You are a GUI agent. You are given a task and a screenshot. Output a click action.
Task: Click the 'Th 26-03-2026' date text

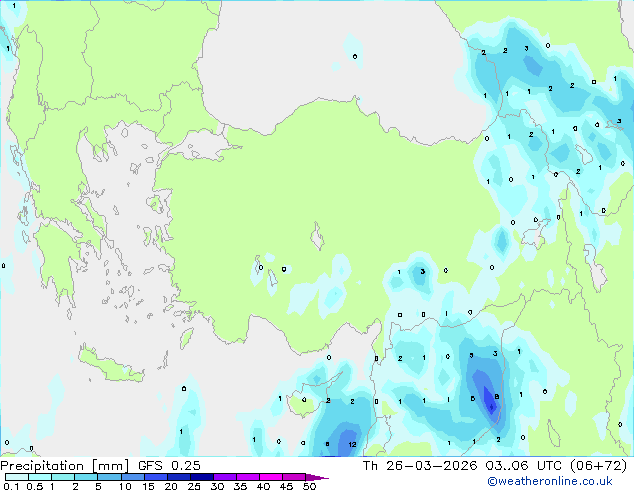click(x=420, y=466)
